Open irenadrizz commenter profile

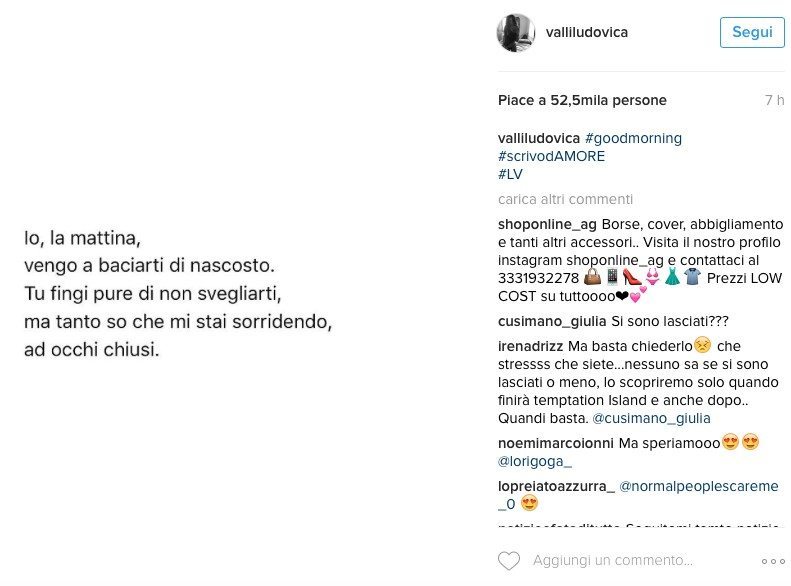(530, 346)
